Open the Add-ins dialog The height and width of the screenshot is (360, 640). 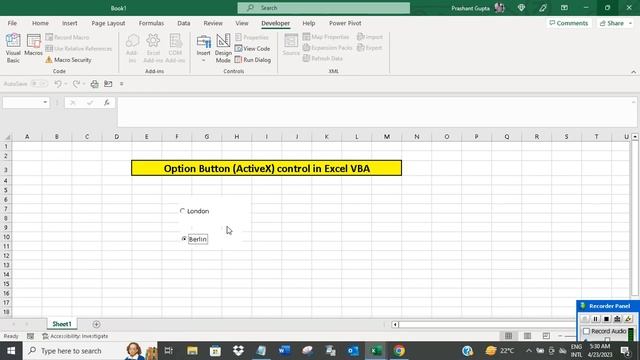pyautogui.click(x=132, y=48)
